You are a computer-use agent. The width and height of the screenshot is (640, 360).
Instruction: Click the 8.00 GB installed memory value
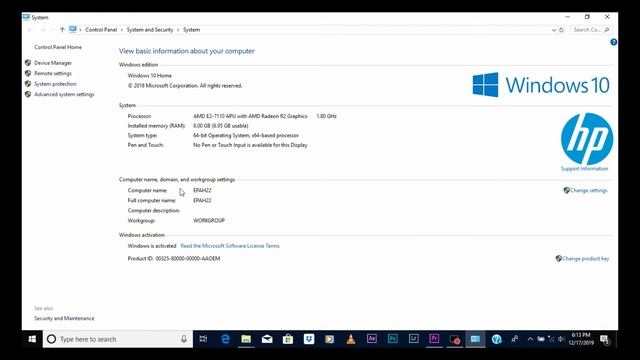221,126
